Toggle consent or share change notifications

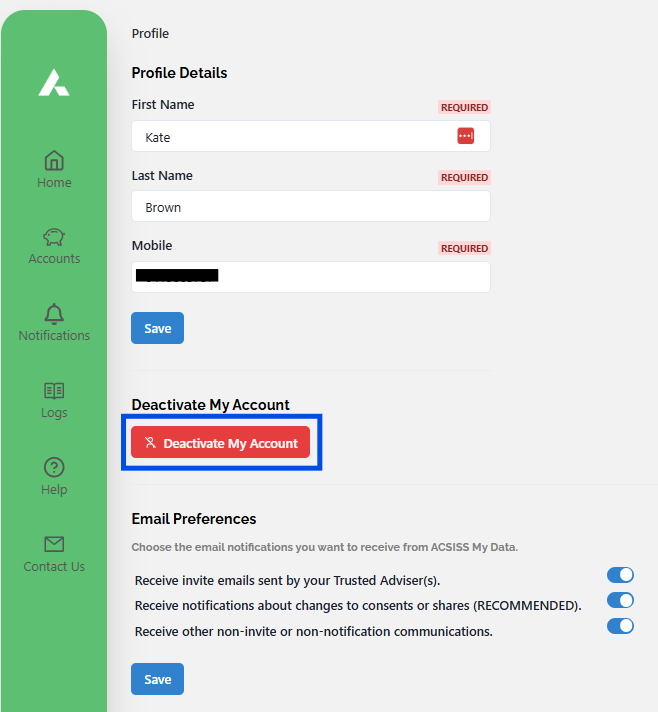tap(620, 600)
